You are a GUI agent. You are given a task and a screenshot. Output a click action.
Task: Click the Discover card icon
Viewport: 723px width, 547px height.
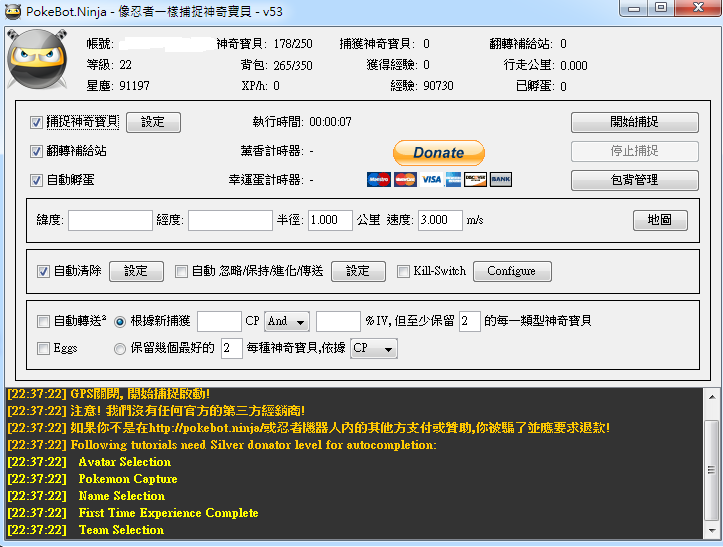(x=475, y=179)
